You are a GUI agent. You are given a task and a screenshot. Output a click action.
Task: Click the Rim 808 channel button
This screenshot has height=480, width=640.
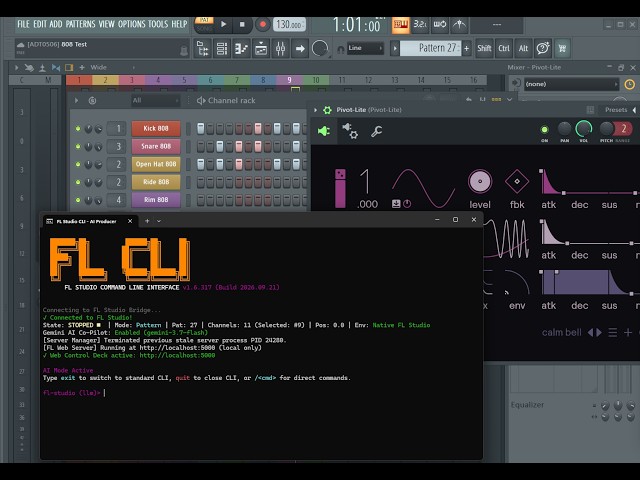coord(156,200)
